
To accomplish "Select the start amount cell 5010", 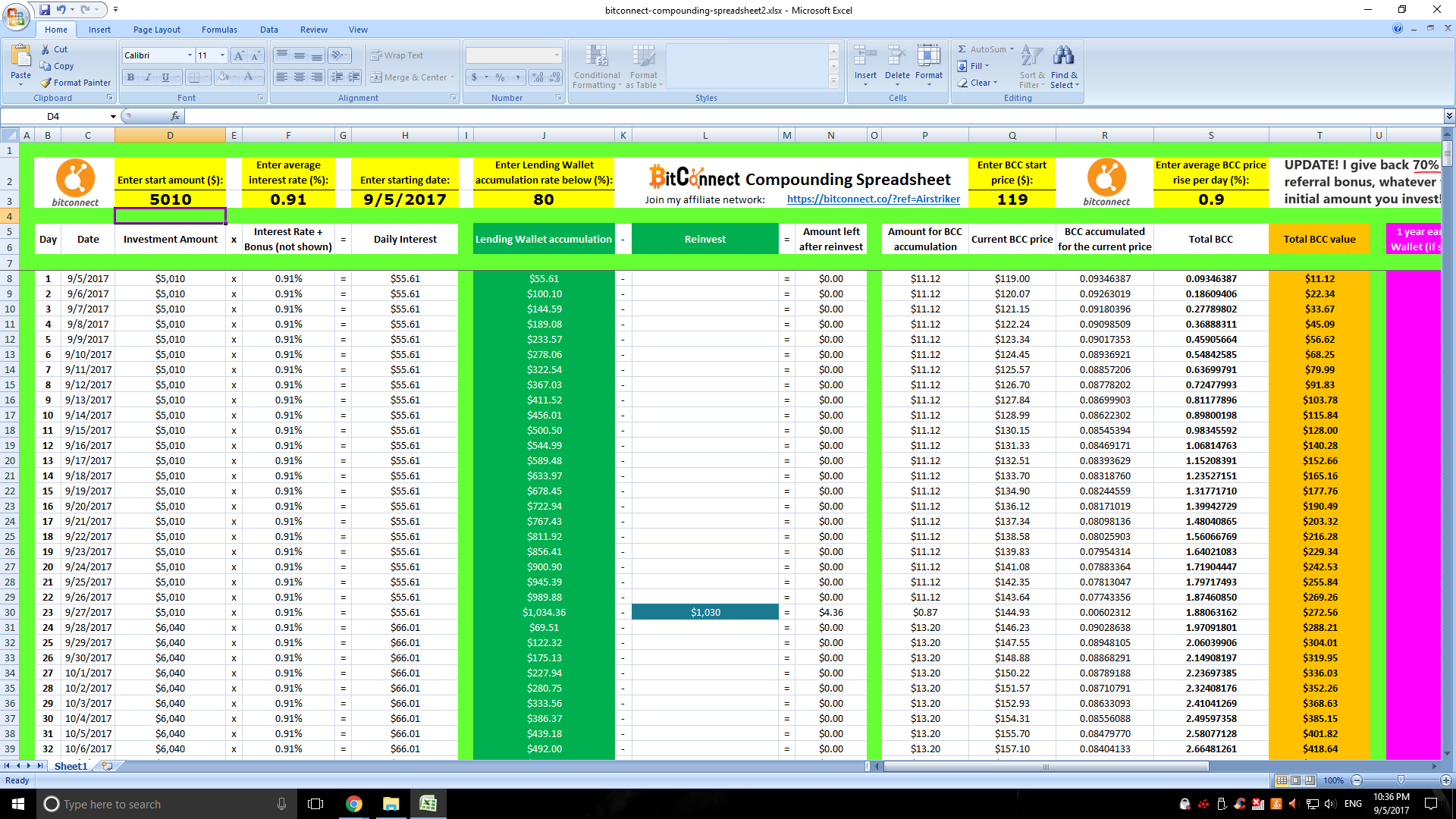I will click(x=171, y=199).
